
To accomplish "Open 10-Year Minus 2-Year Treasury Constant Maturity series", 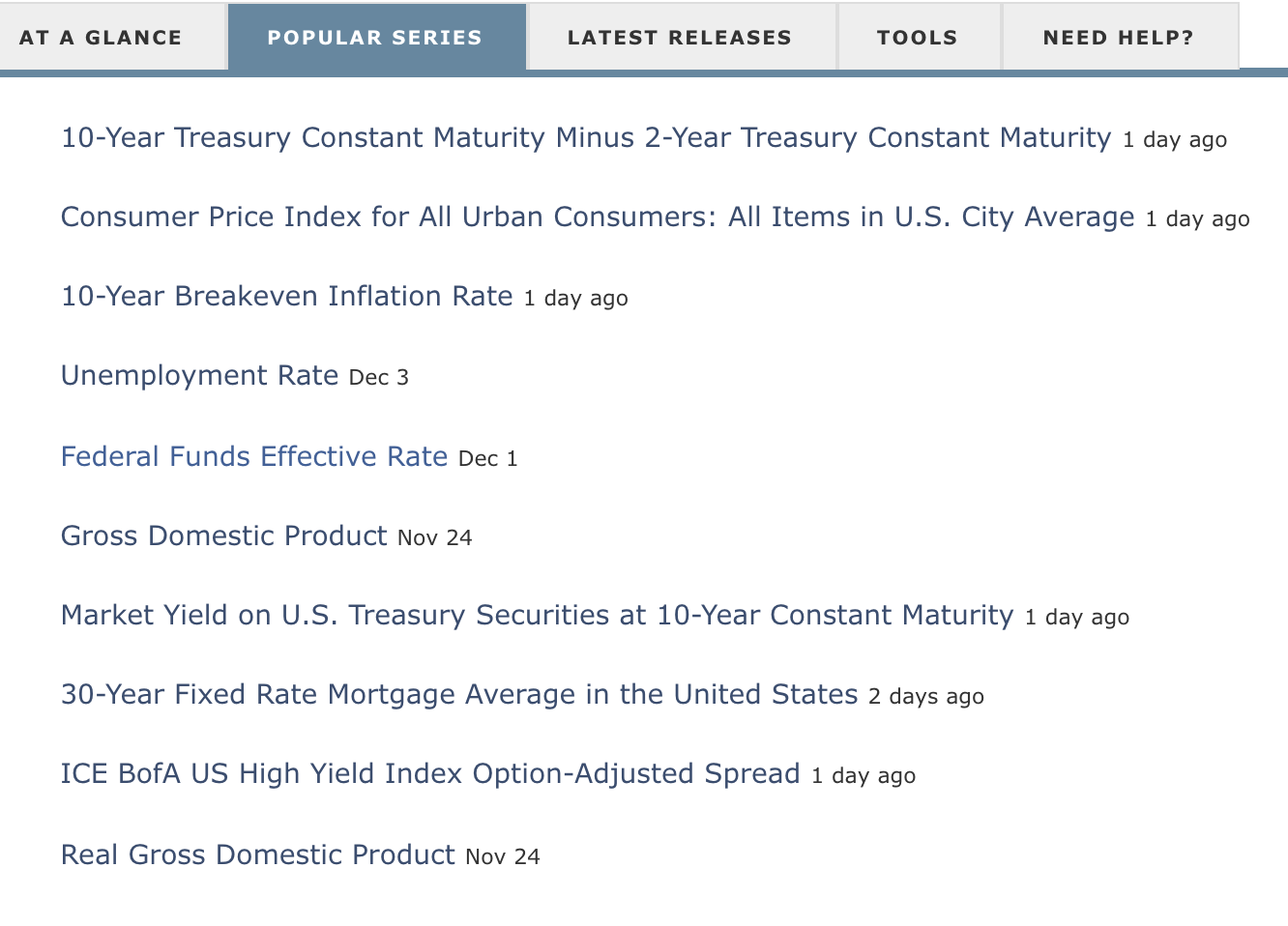I will pyautogui.click(x=586, y=137).
